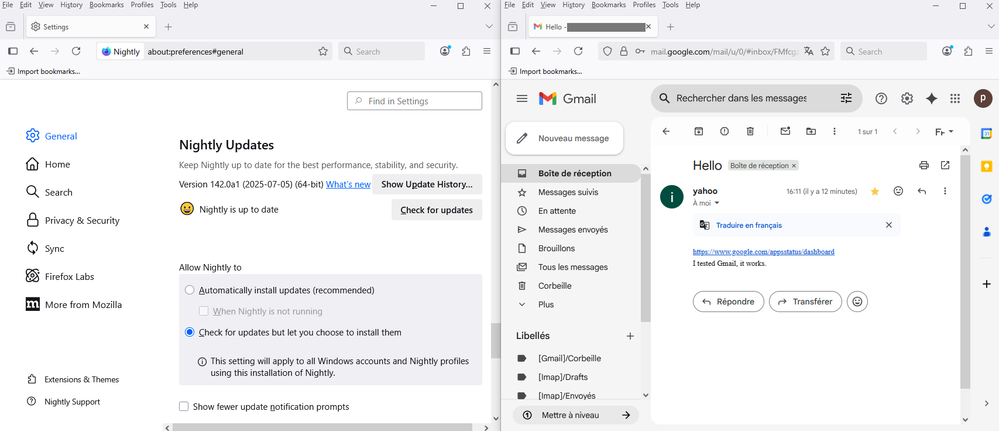Open Google apps grid icon
The image size is (999, 431).
coord(955,98)
